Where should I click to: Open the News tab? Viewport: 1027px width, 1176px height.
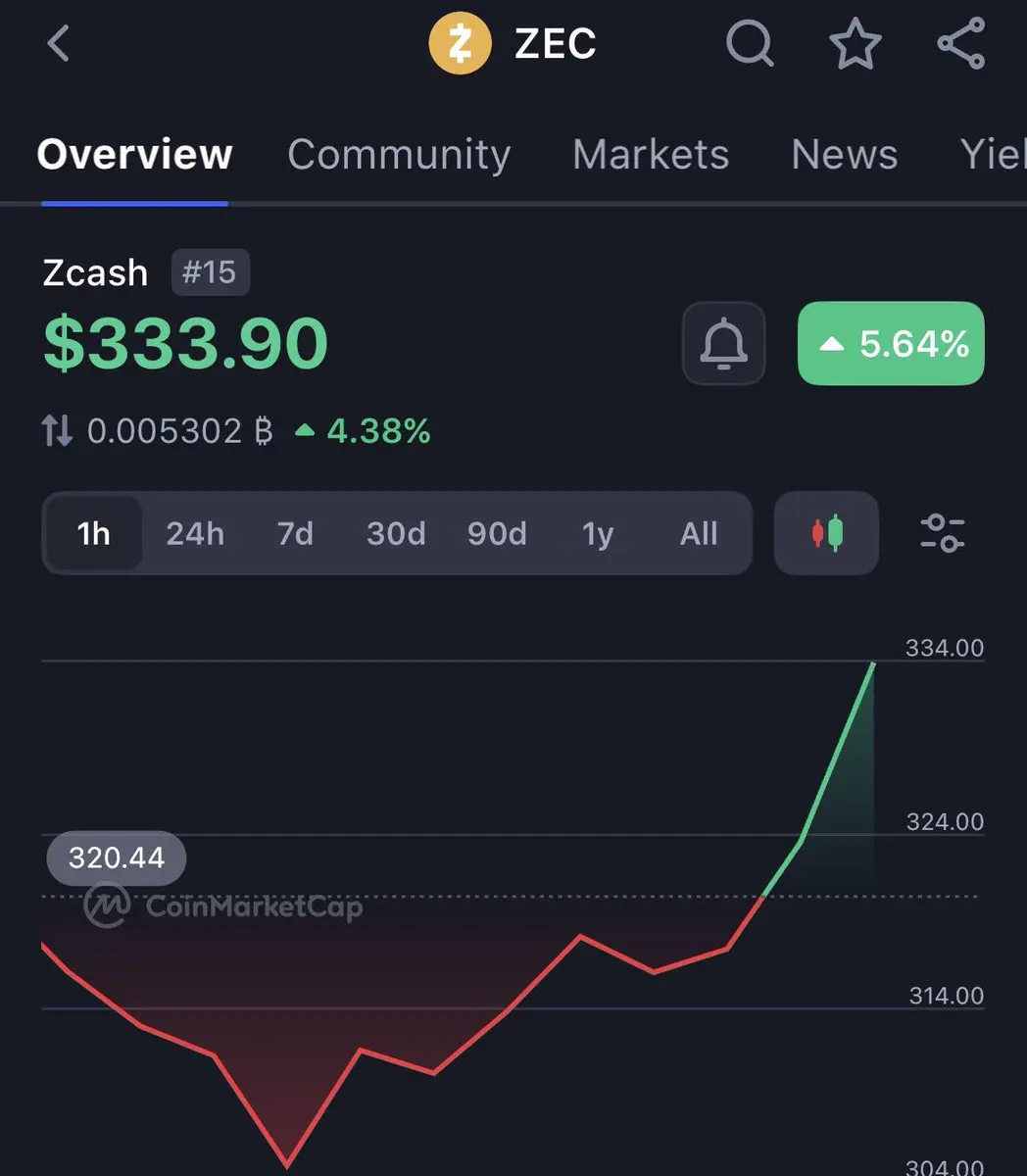pos(844,155)
